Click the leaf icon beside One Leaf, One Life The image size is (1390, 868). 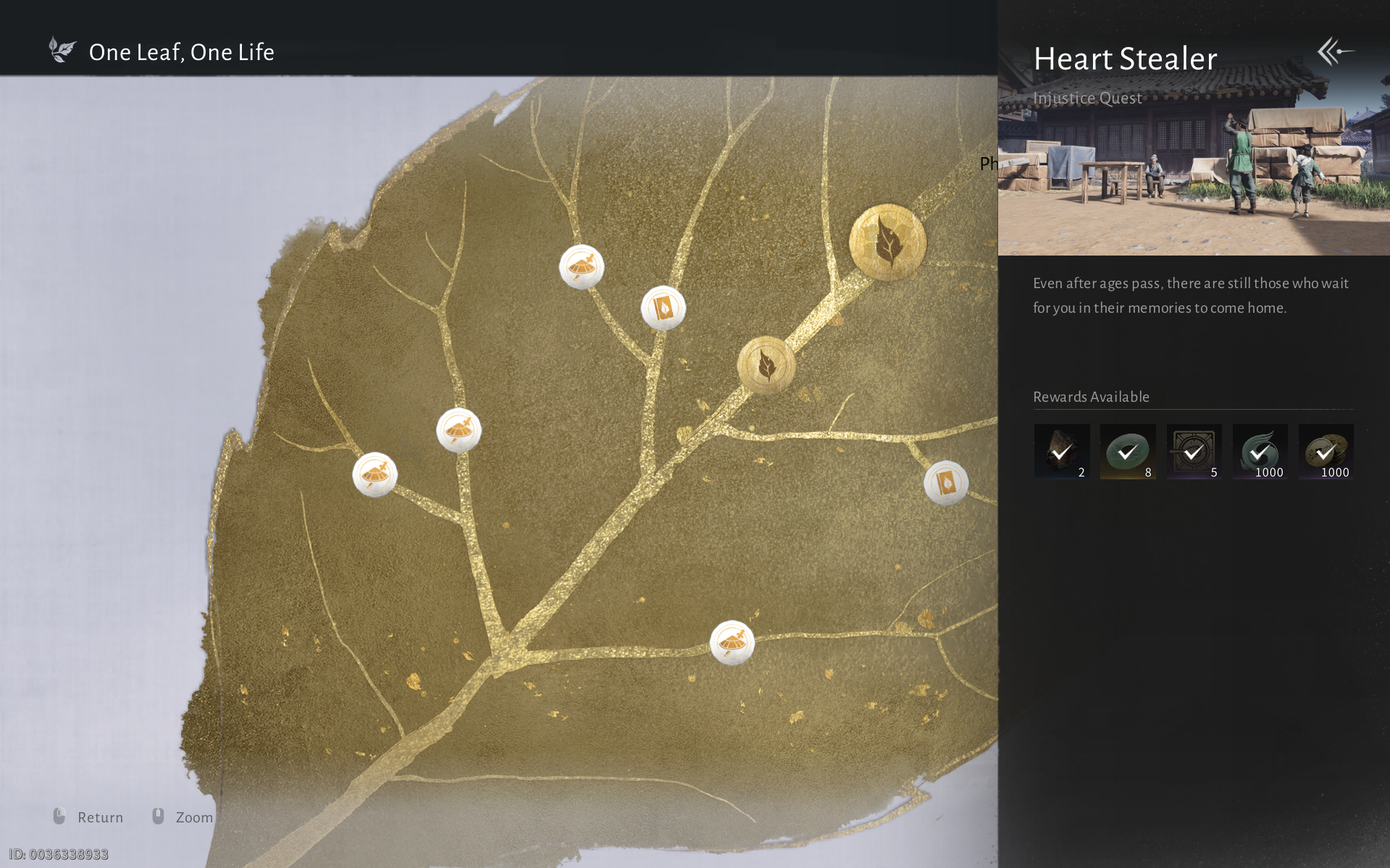coord(62,50)
